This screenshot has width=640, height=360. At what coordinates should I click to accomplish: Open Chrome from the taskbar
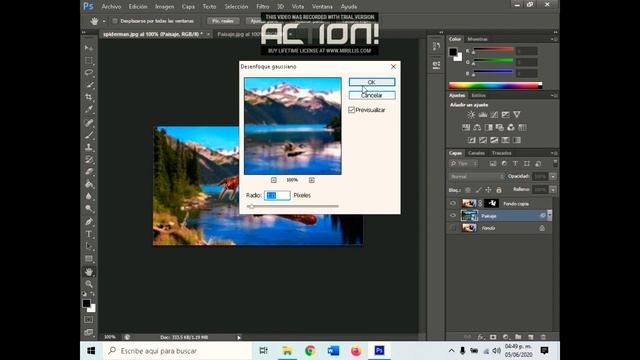point(310,351)
